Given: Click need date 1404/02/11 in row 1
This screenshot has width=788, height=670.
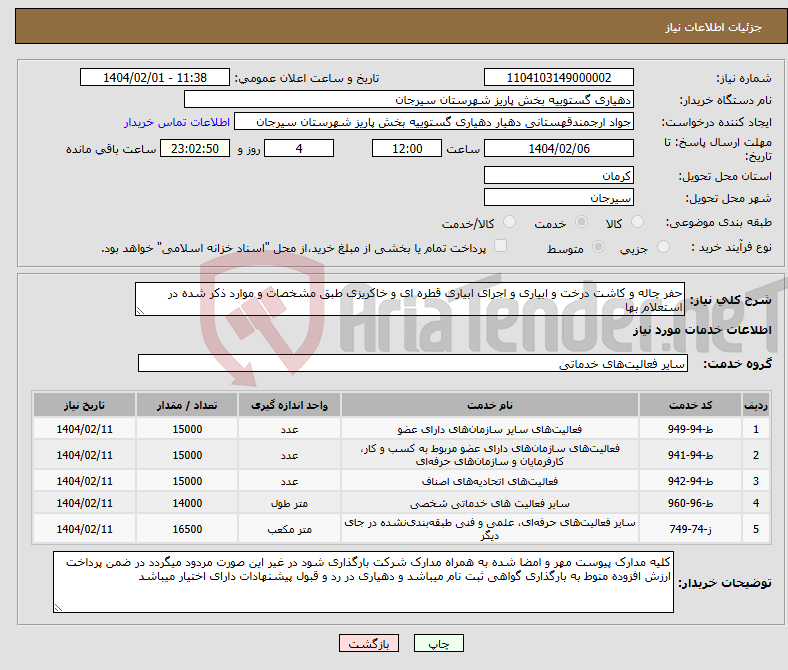Looking at the screenshot, I should coord(84,429).
